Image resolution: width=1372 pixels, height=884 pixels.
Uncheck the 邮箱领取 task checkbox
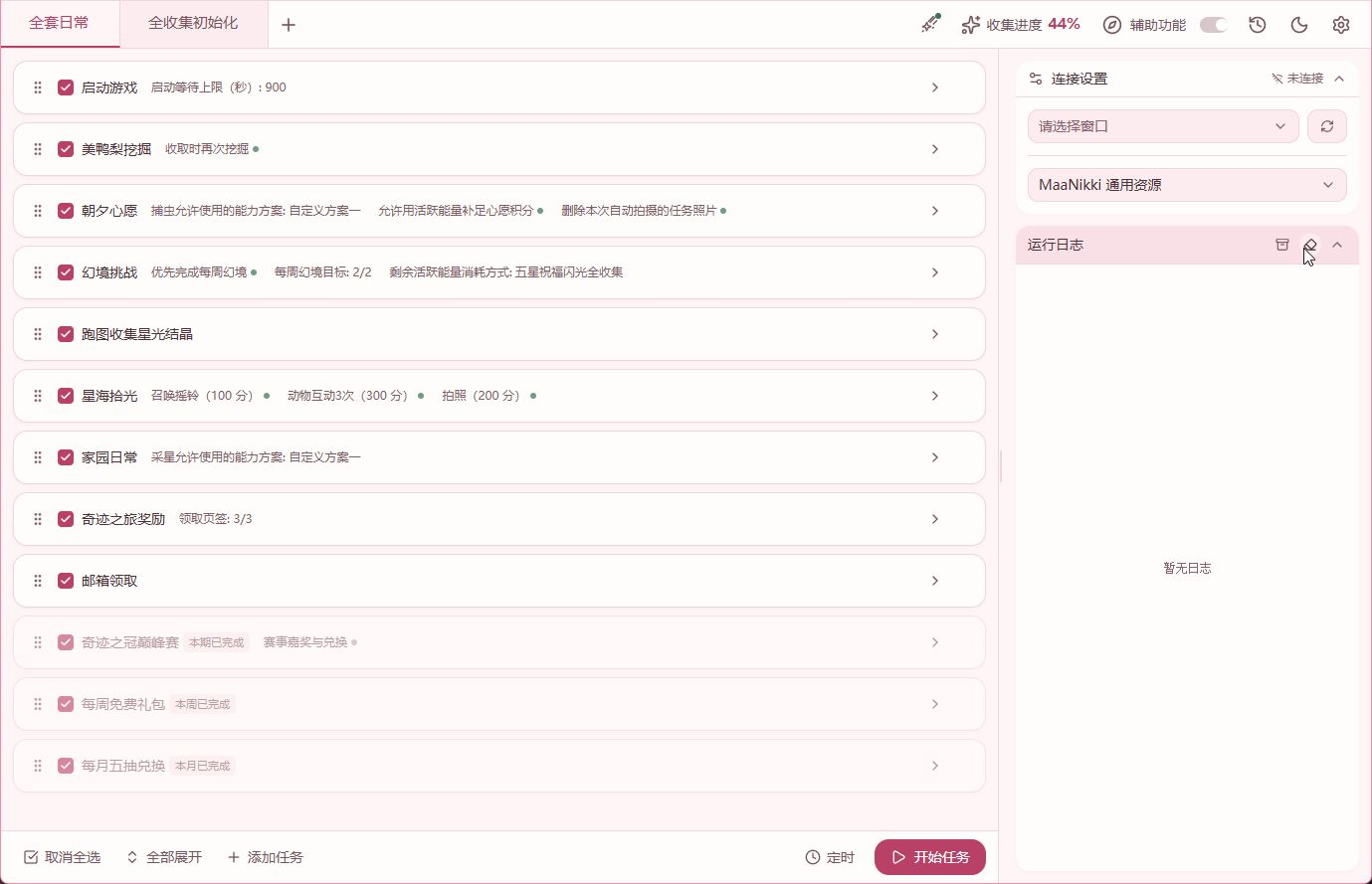tap(66, 581)
